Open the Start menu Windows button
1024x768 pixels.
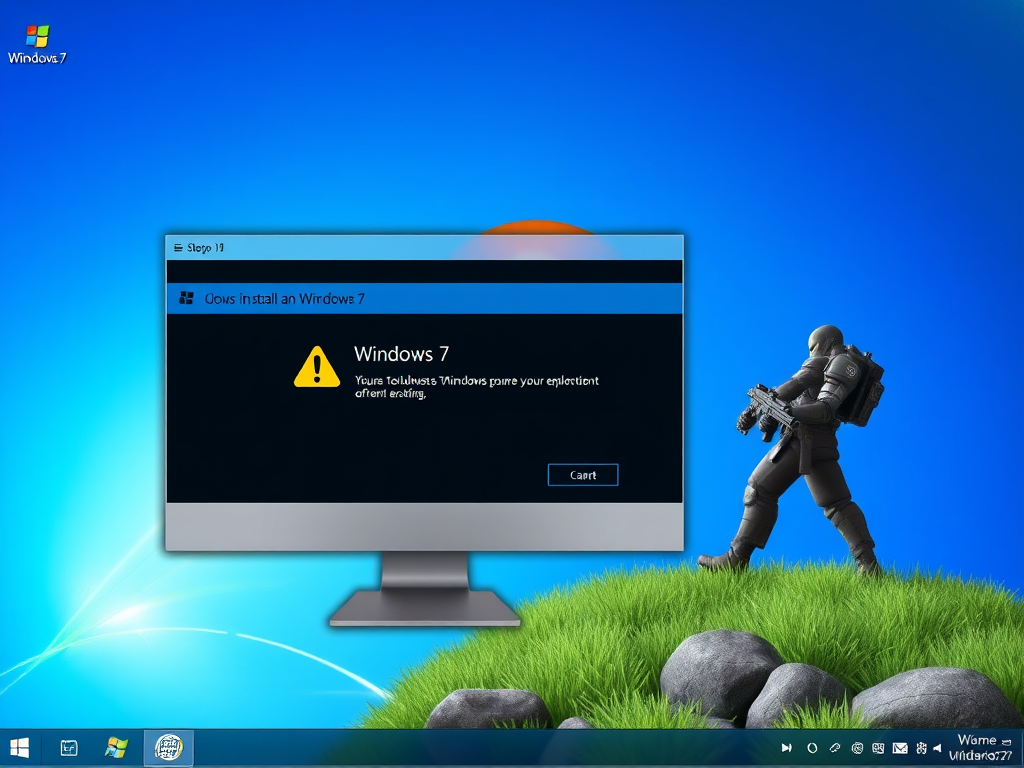click(x=19, y=748)
